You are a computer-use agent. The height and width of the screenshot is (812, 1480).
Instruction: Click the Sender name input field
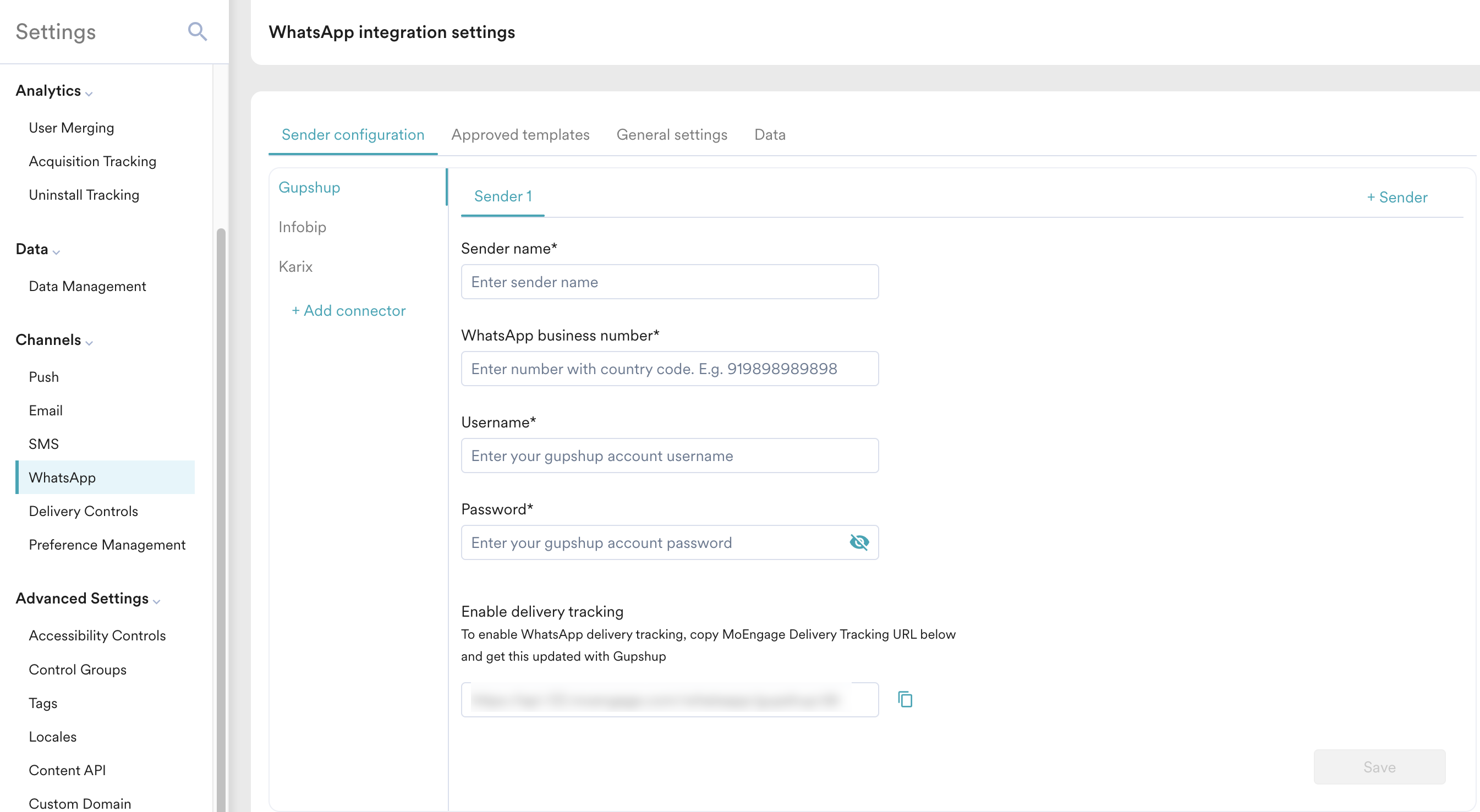coord(670,282)
